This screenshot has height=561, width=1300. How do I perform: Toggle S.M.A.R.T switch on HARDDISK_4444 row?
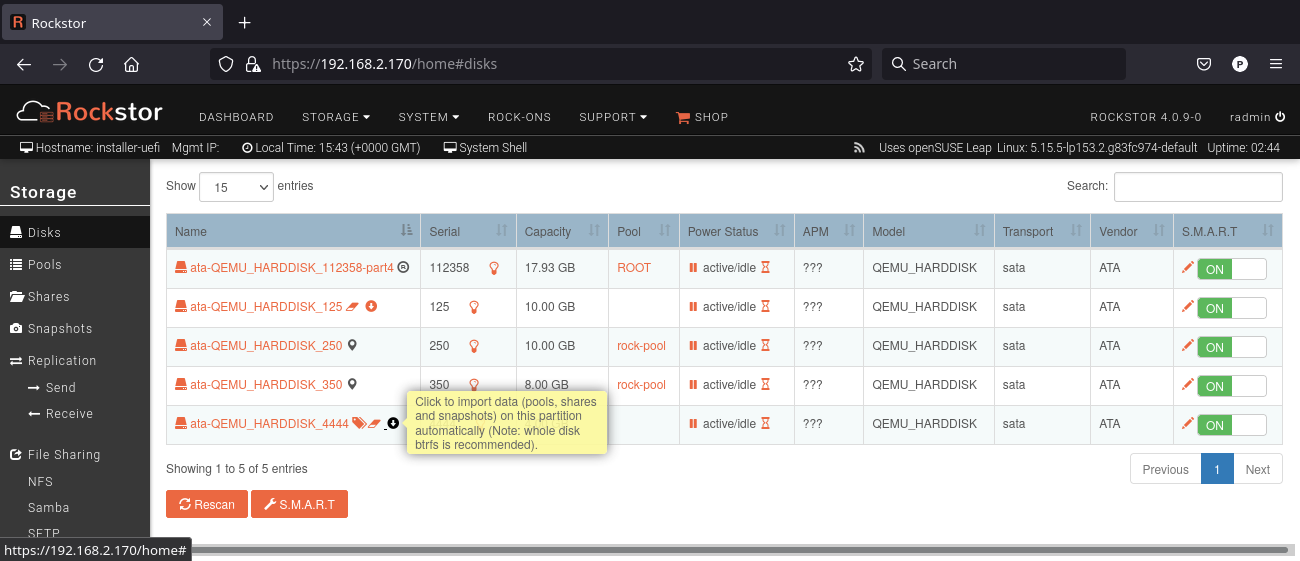1231,425
